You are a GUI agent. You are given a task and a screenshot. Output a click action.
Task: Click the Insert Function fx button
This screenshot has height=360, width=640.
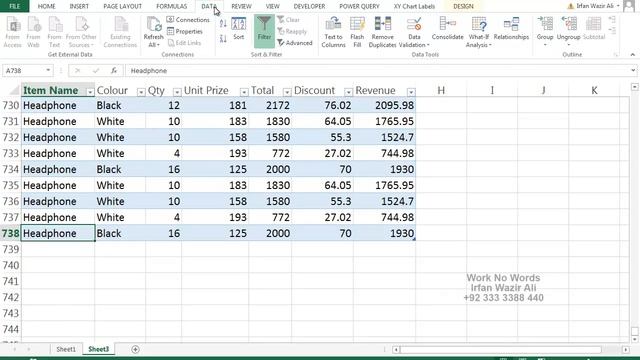click(x=114, y=71)
